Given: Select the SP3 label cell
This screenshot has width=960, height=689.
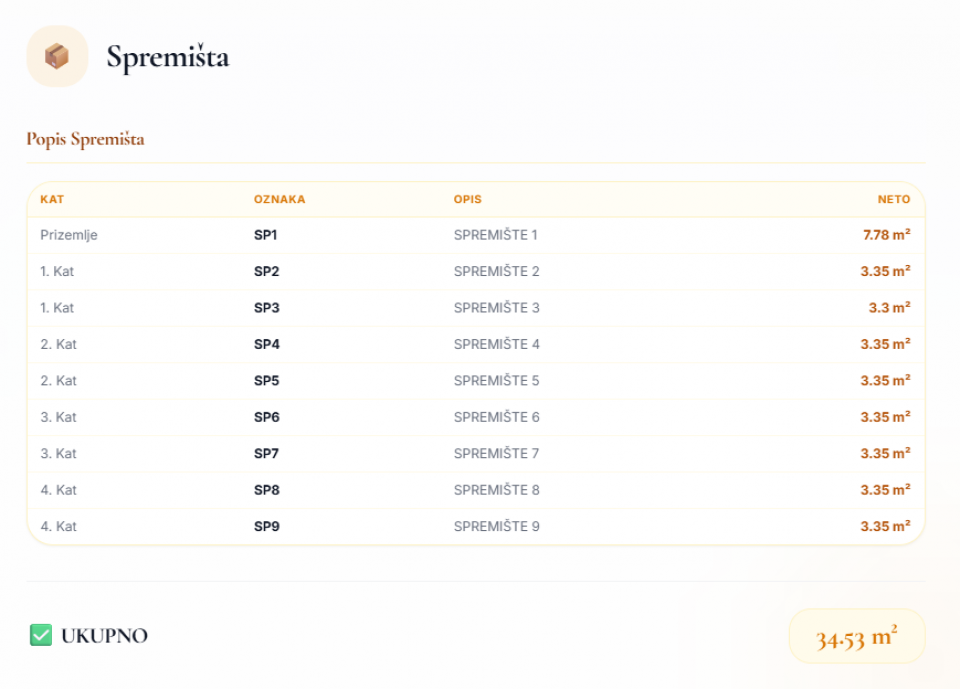Looking at the screenshot, I should tap(266, 308).
